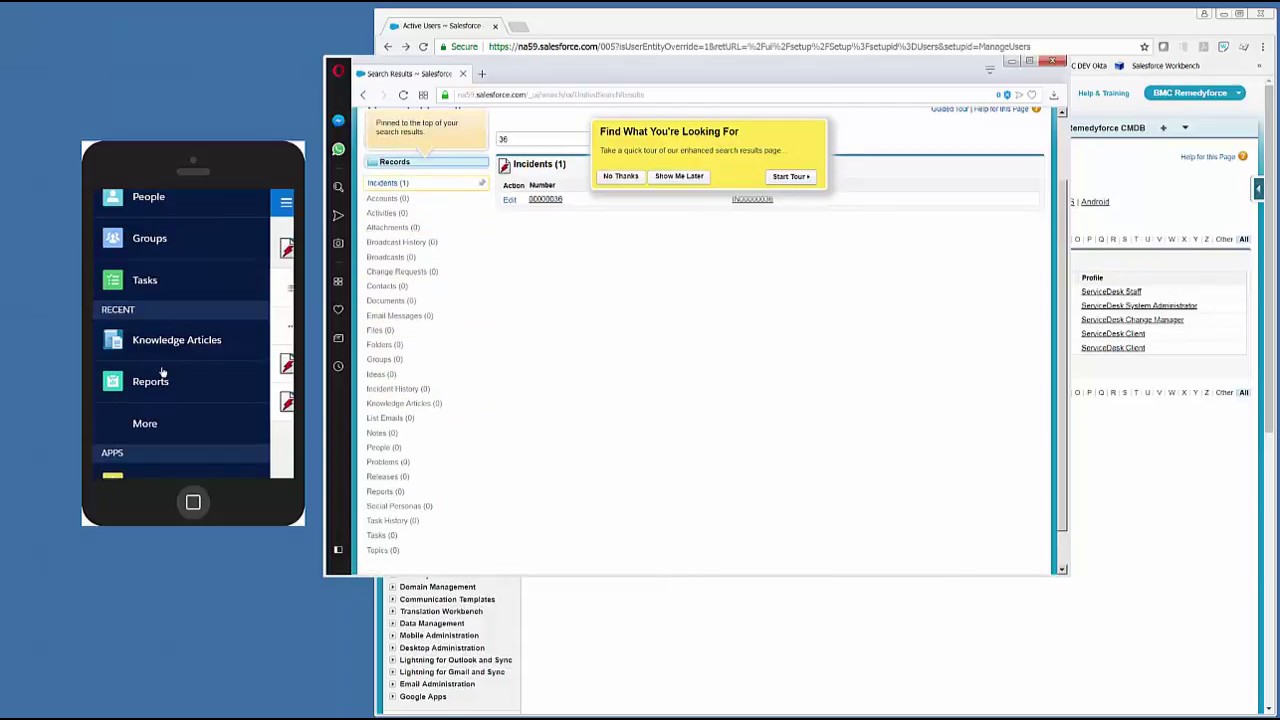1280x720 pixels.
Task: Open ServiceDesk System Administrator profile
Action: click(1139, 306)
